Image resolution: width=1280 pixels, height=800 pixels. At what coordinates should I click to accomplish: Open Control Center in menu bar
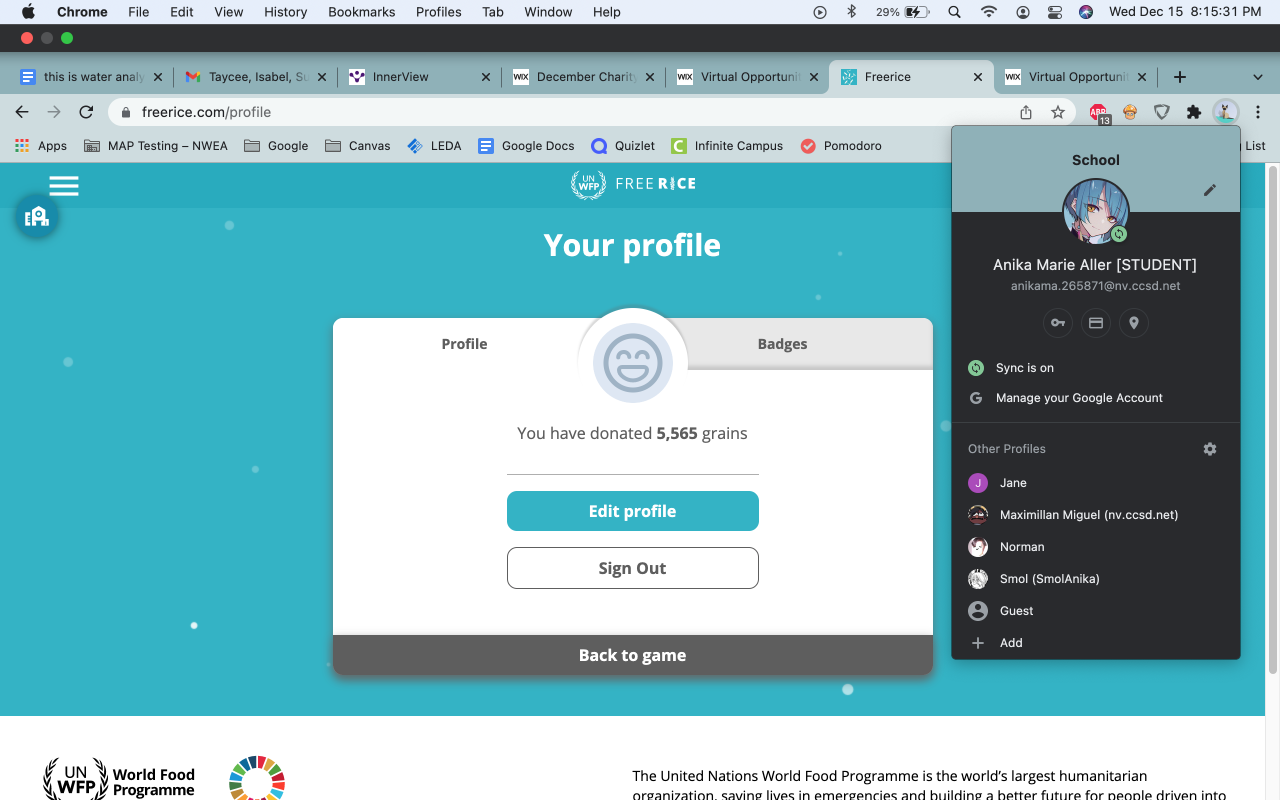1054,12
